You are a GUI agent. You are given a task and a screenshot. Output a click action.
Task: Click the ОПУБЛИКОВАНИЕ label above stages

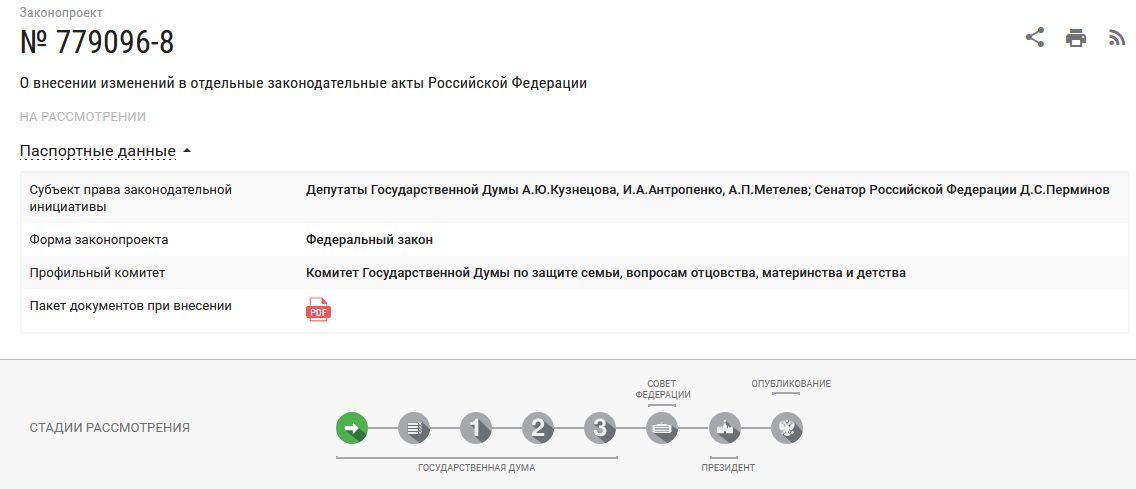(x=790, y=384)
